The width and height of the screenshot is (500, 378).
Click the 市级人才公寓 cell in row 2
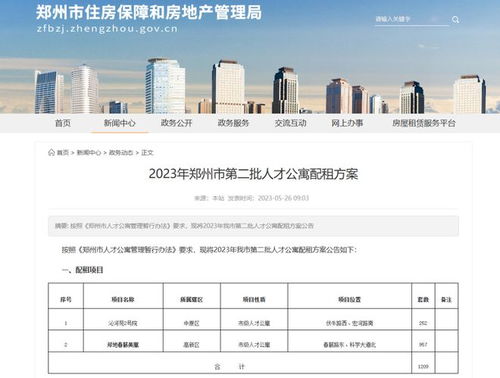(254, 345)
